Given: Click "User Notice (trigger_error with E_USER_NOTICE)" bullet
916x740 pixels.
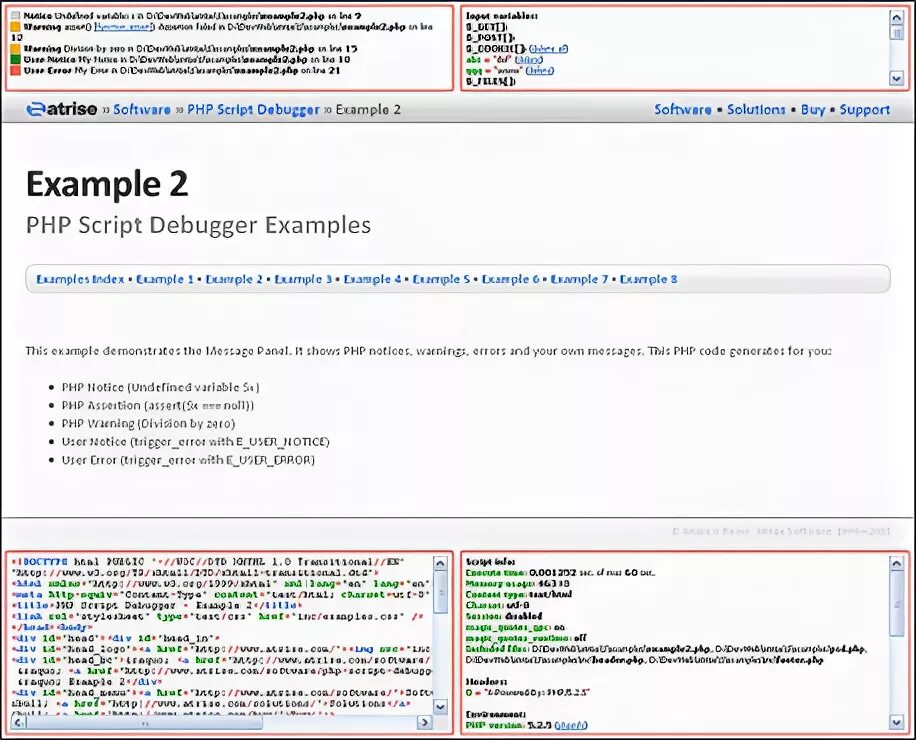Looking at the screenshot, I should (196, 442).
